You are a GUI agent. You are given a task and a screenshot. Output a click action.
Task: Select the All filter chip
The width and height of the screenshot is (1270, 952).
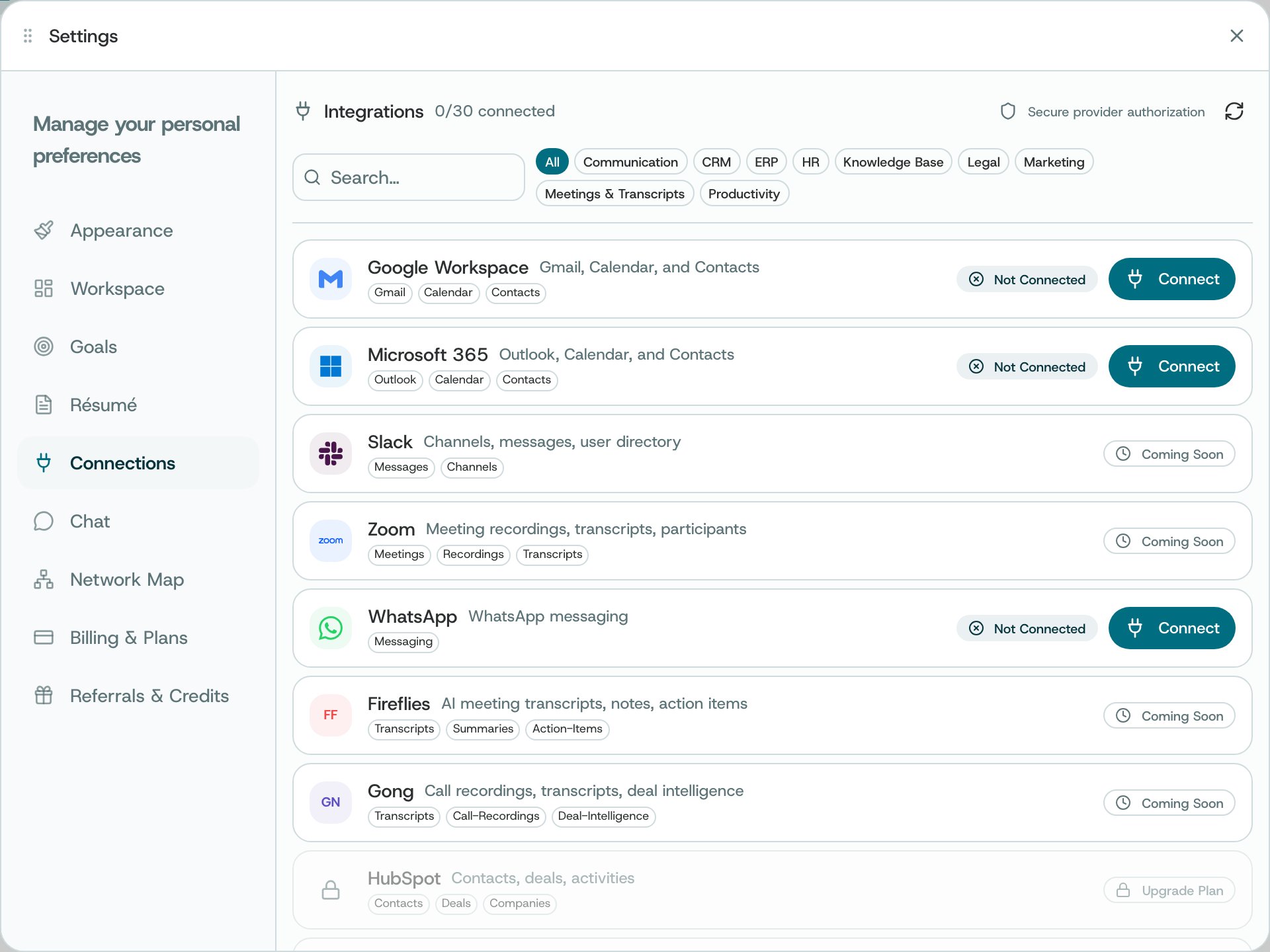(552, 162)
